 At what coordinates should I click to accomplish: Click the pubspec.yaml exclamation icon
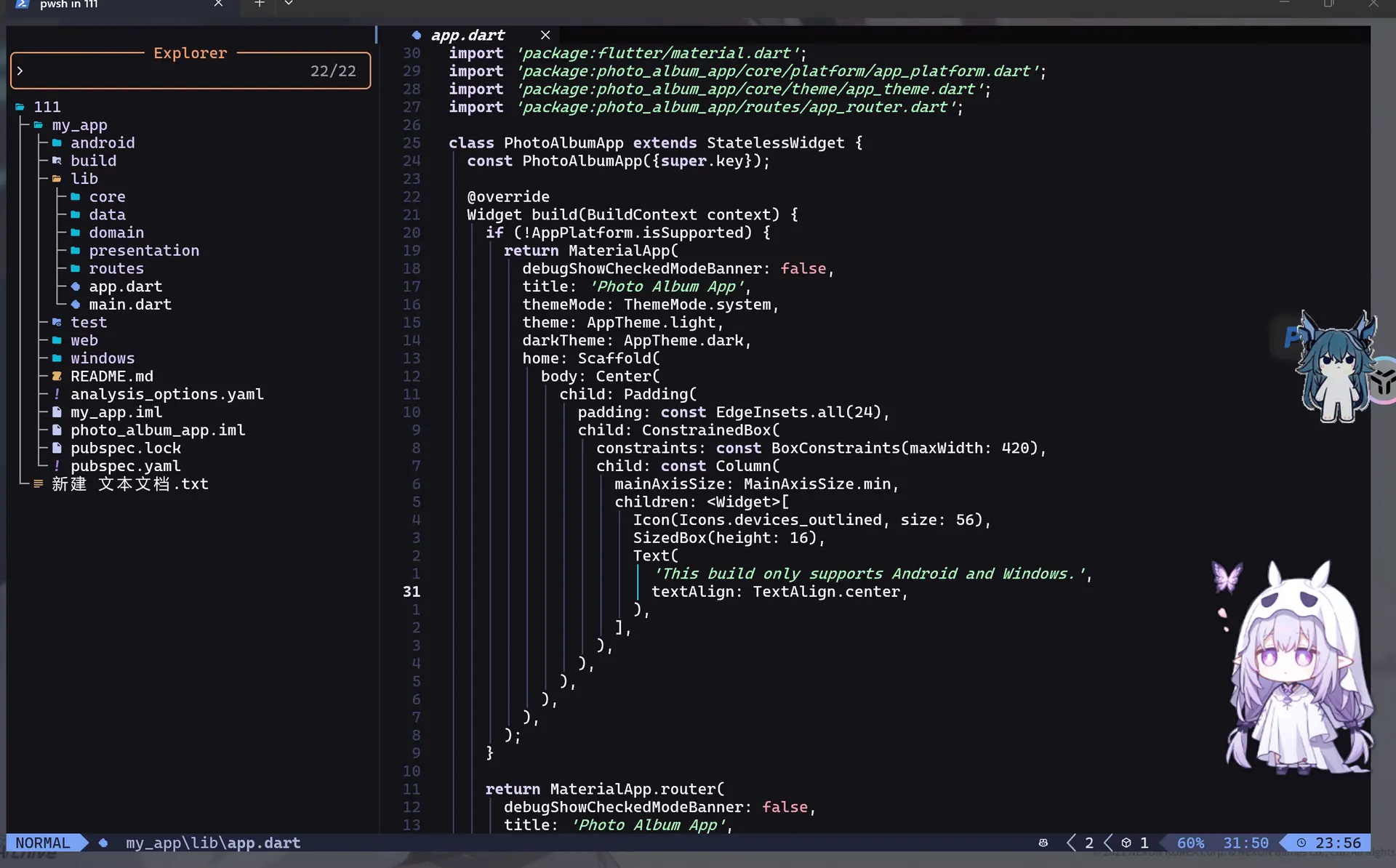point(57,466)
